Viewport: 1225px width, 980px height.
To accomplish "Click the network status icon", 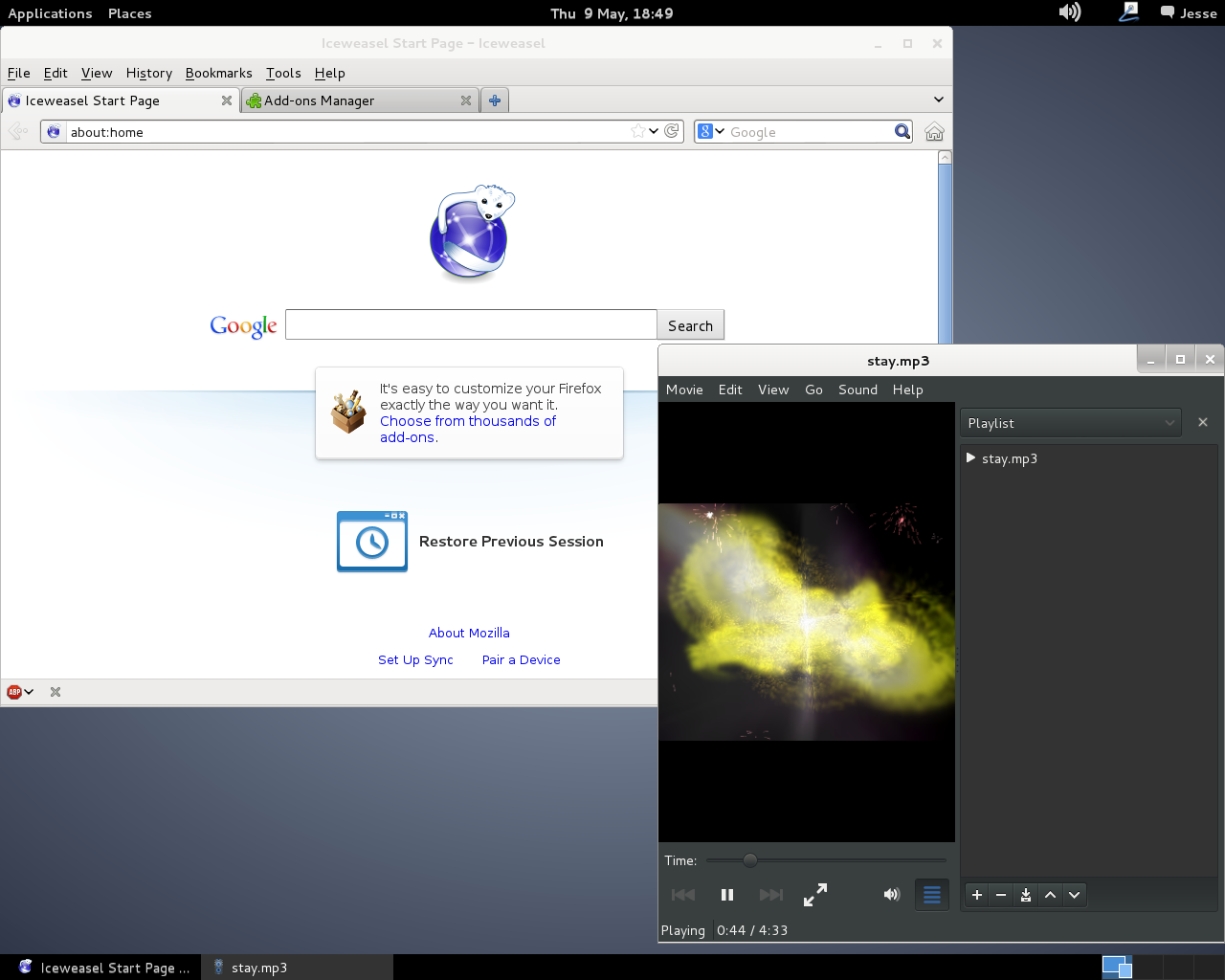I will [x=1129, y=12].
